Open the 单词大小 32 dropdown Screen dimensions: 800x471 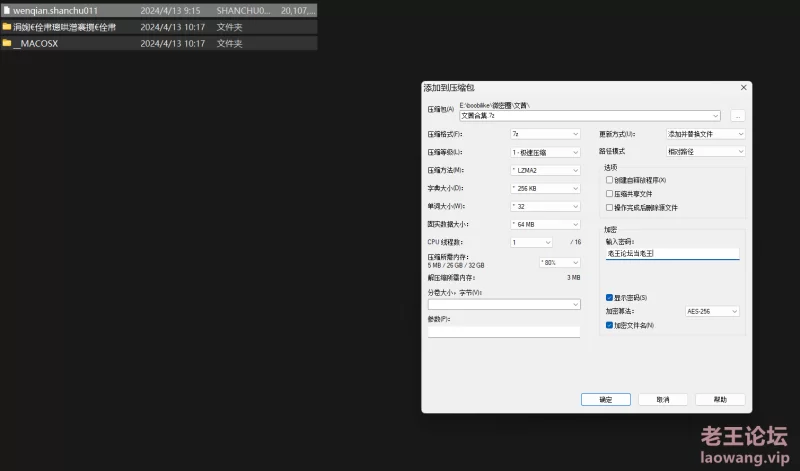(545, 206)
